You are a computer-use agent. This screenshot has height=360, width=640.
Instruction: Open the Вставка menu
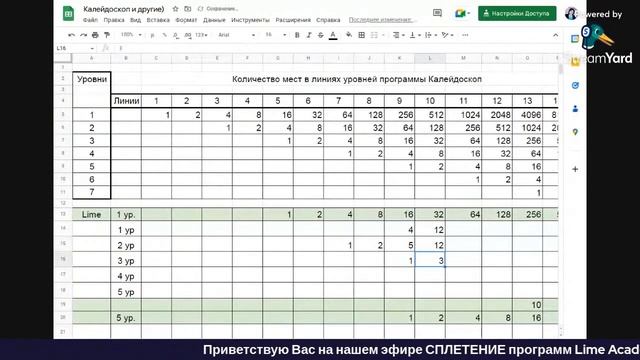158,20
